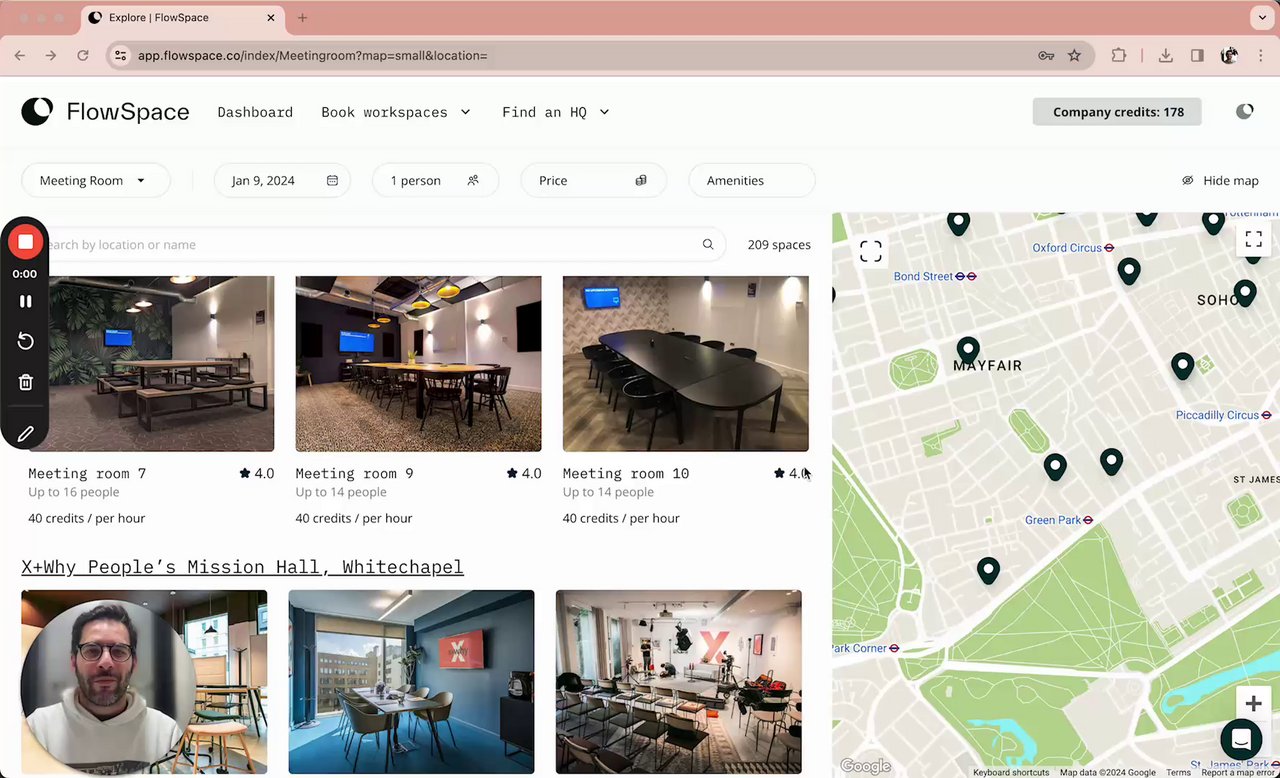Delete the recording with the trash icon

(x=25, y=382)
